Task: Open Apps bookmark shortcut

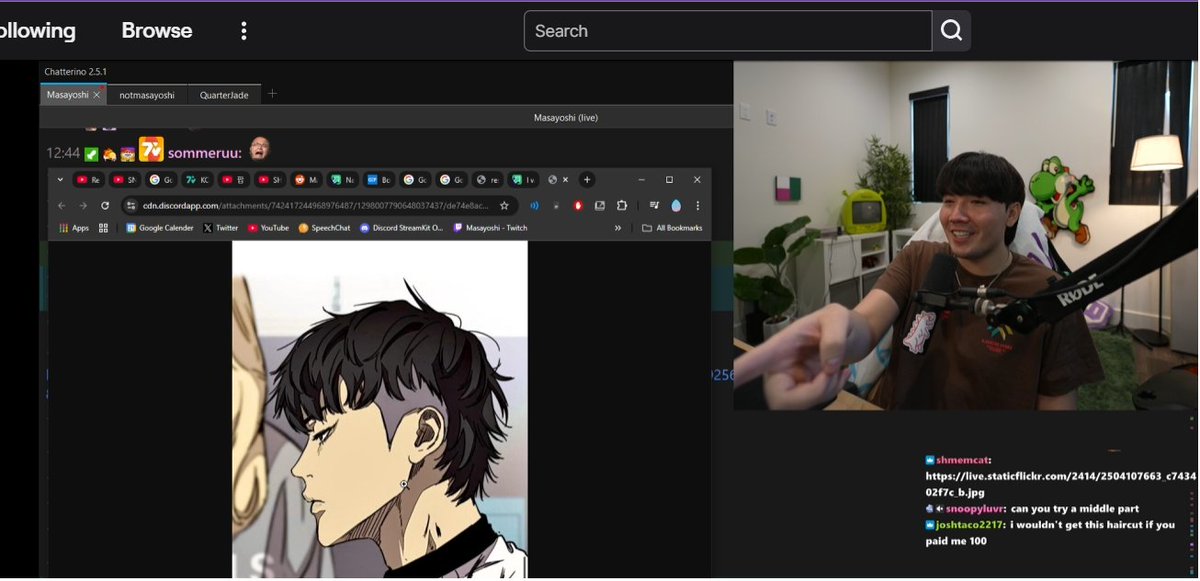Action: 74,228
